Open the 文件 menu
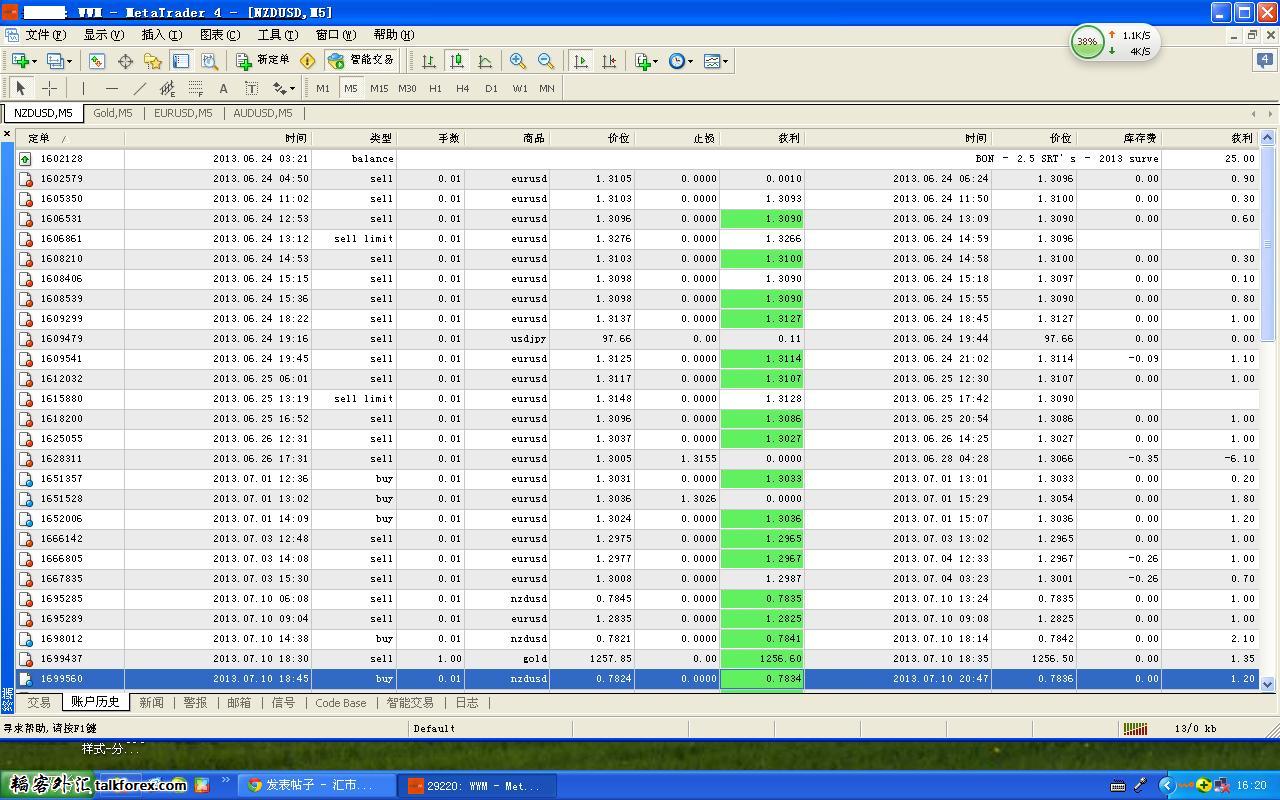Image resolution: width=1280 pixels, height=800 pixels. pyautogui.click(x=44, y=35)
